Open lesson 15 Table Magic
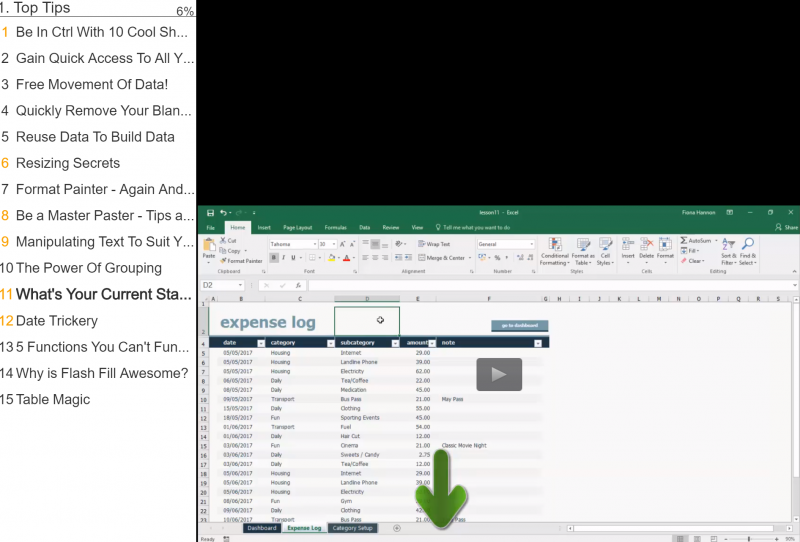The width and height of the screenshot is (800, 542). 45,399
